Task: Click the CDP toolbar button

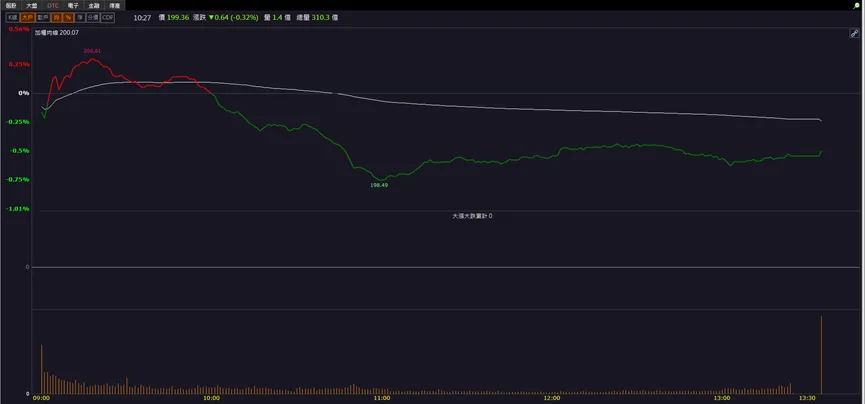Action: click(108, 18)
